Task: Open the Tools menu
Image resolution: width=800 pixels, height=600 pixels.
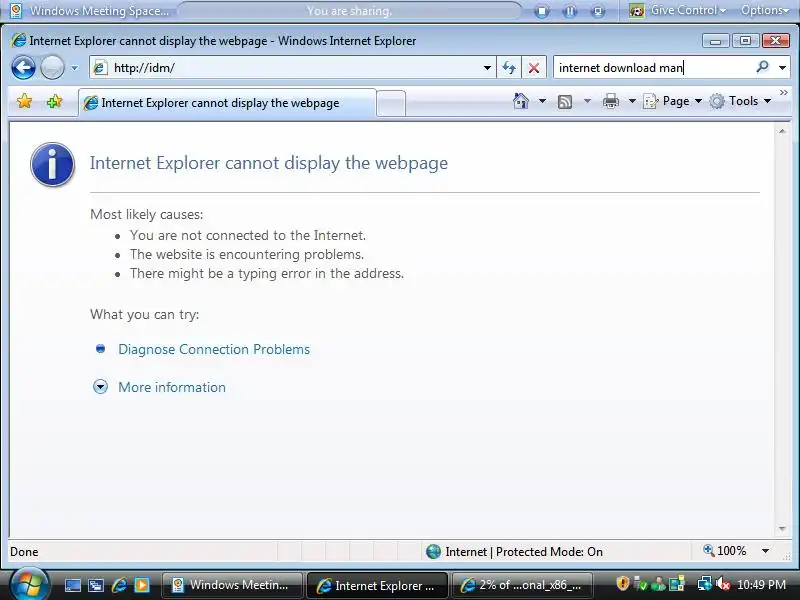Action: tap(740, 101)
